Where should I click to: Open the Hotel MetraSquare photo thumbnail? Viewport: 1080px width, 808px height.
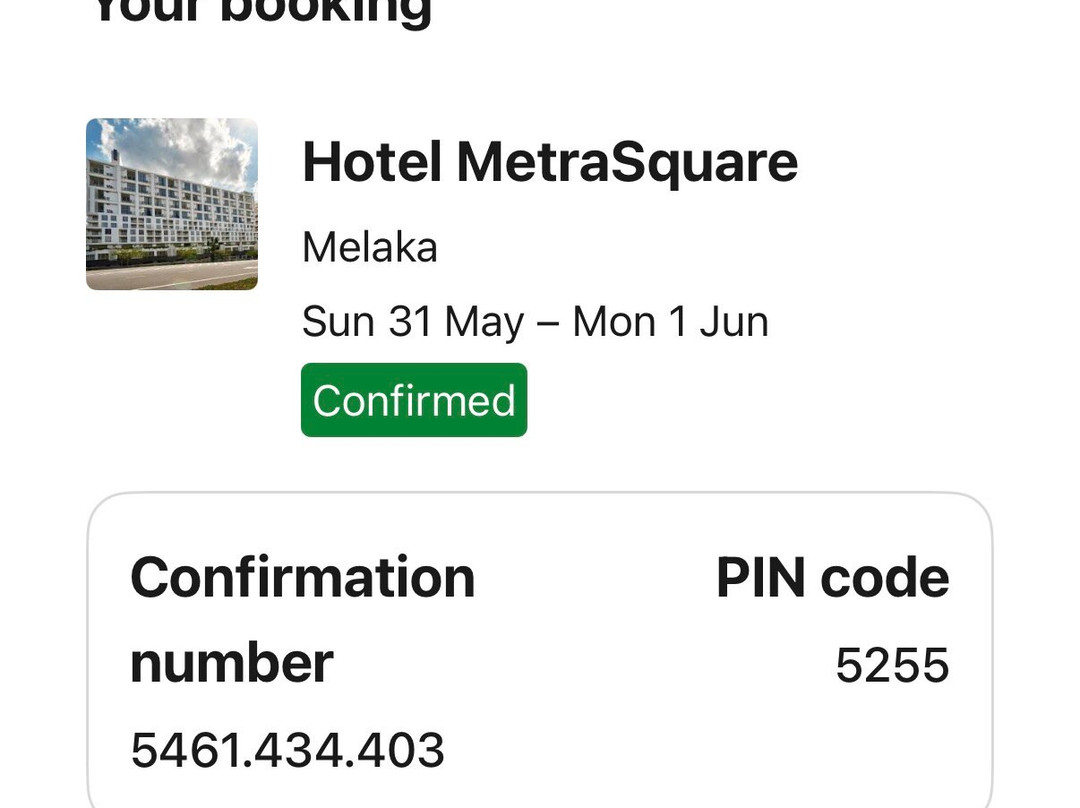(172, 204)
